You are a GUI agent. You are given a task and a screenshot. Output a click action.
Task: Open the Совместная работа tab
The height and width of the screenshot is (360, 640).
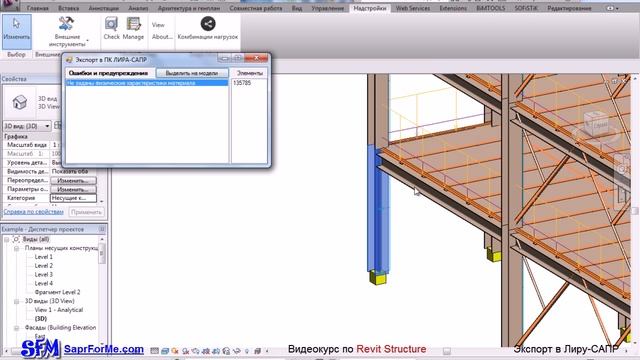[256, 8]
